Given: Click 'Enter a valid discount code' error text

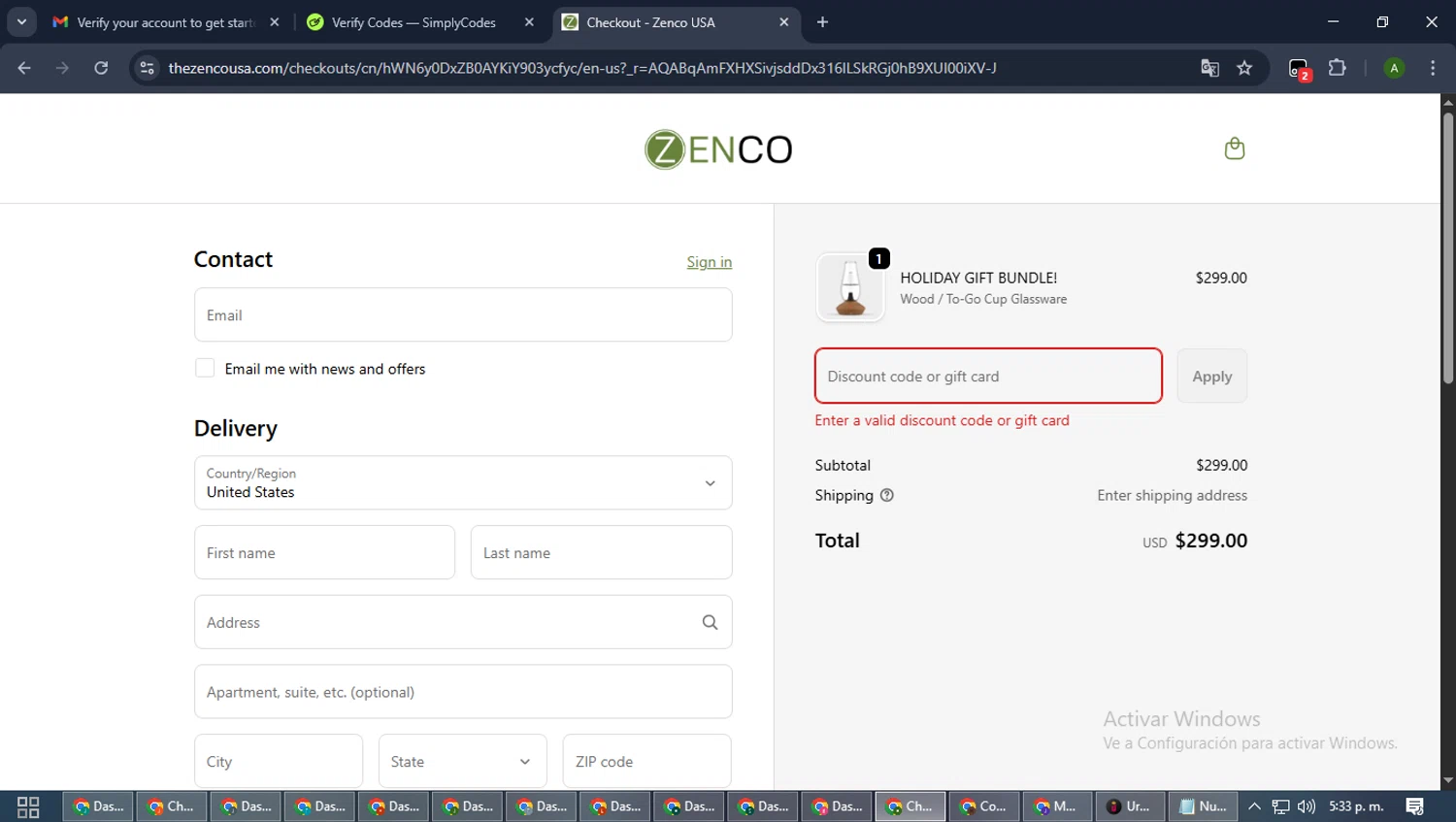Looking at the screenshot, I should click(942, 420).
